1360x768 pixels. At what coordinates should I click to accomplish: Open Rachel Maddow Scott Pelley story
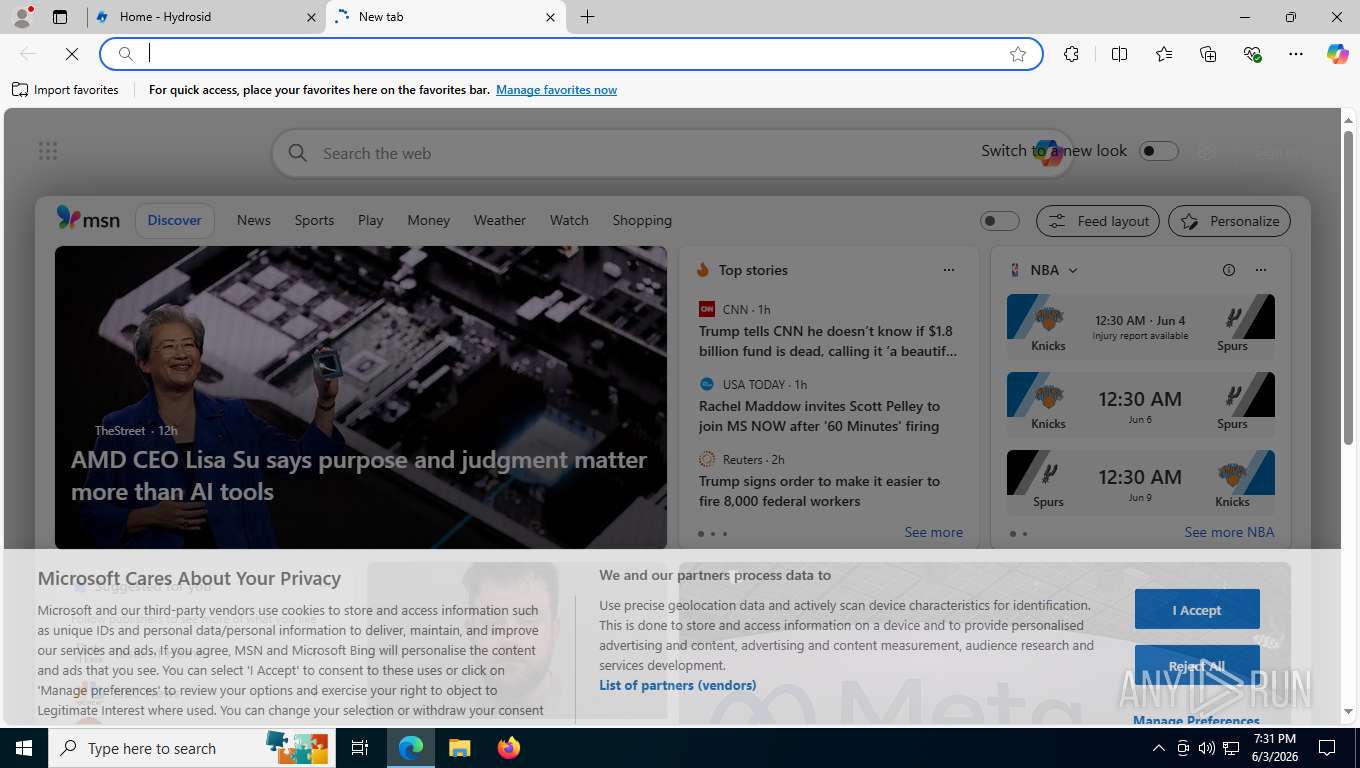tap(820, 416)
